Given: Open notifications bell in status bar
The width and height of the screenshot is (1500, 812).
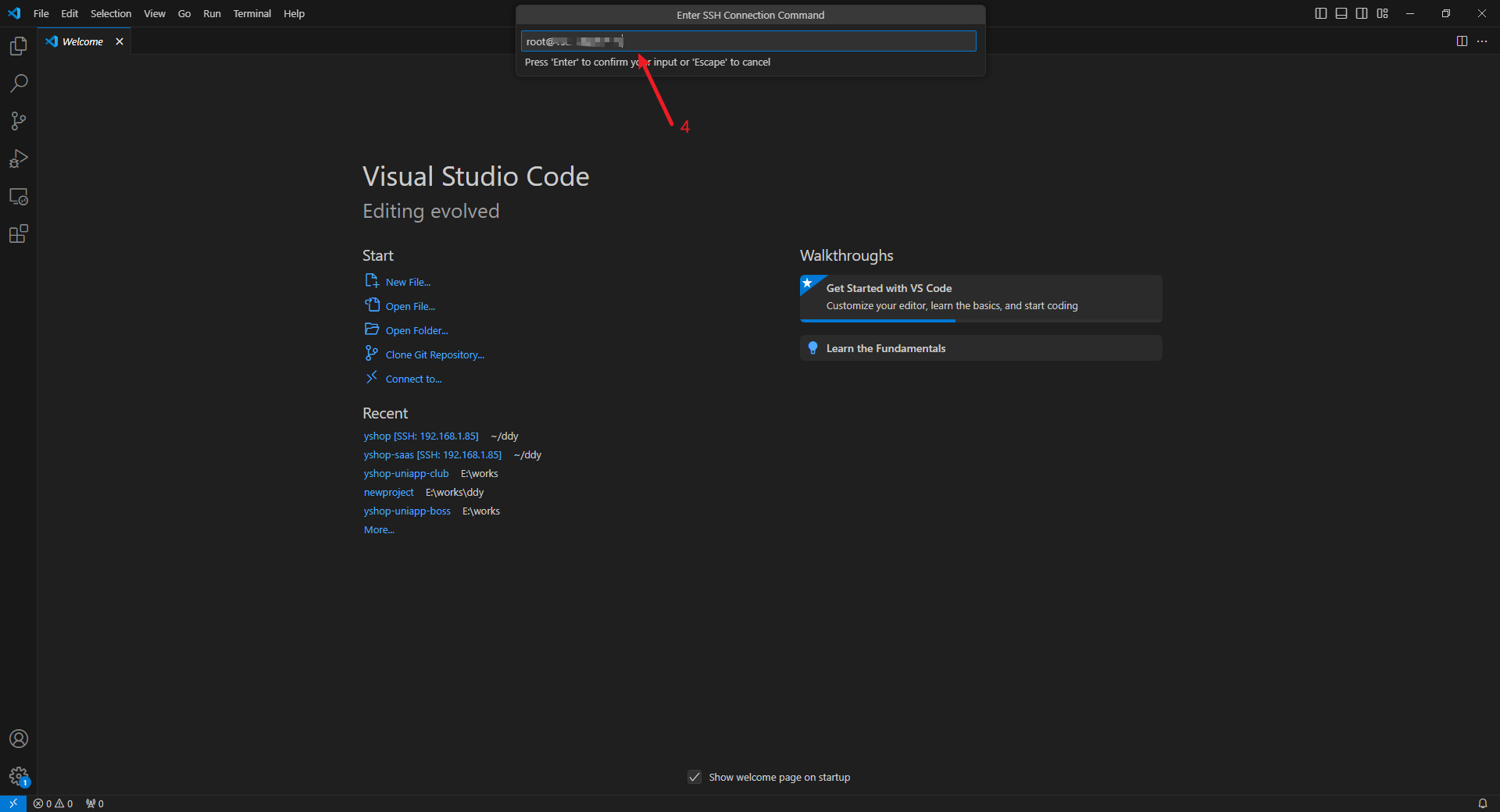Looking at the screenshot, I should pyautogui.click(x=1482, y=803).
